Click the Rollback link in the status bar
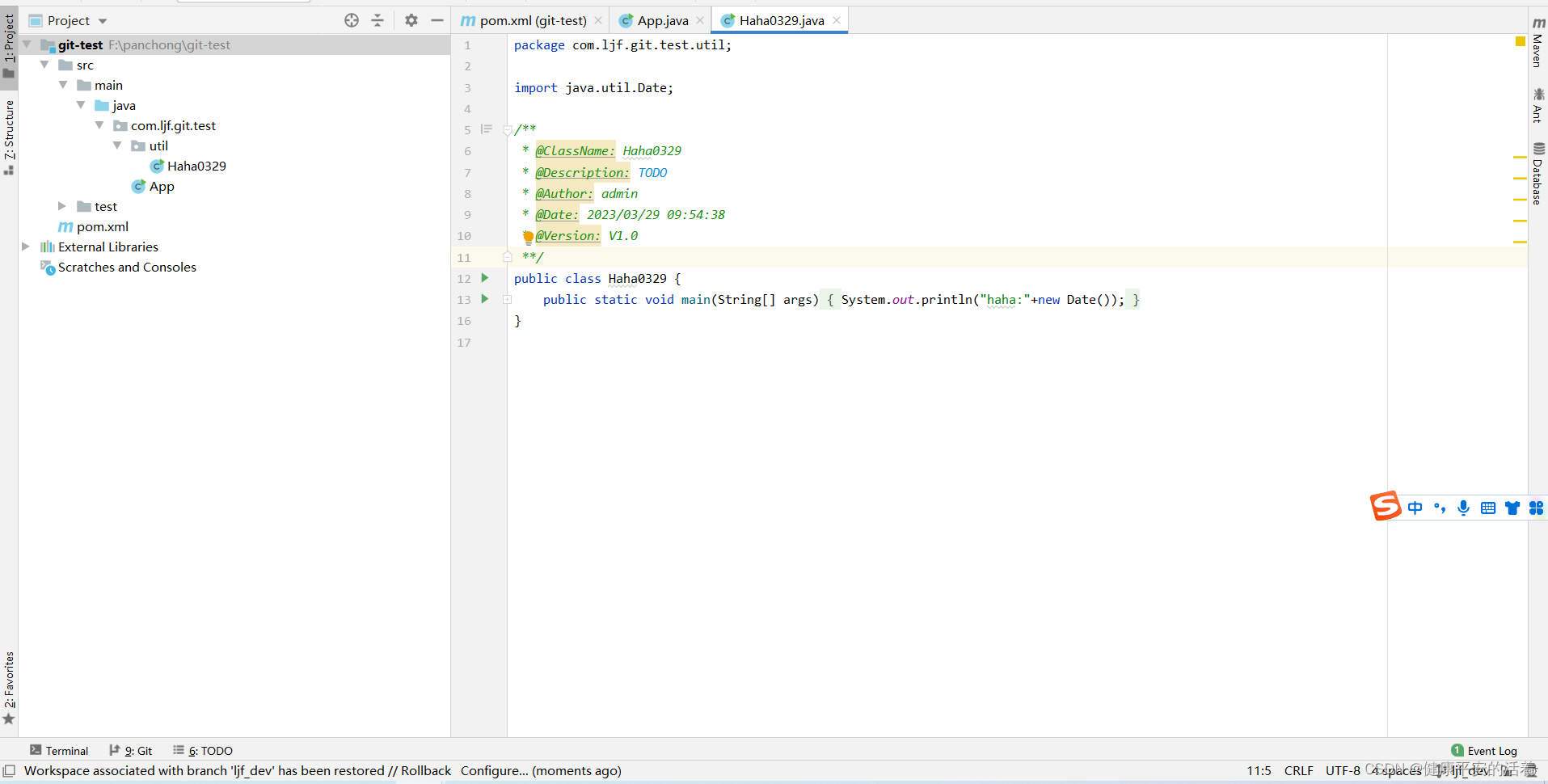Screen dimensions: 1548x784 (x=426, y=771)
